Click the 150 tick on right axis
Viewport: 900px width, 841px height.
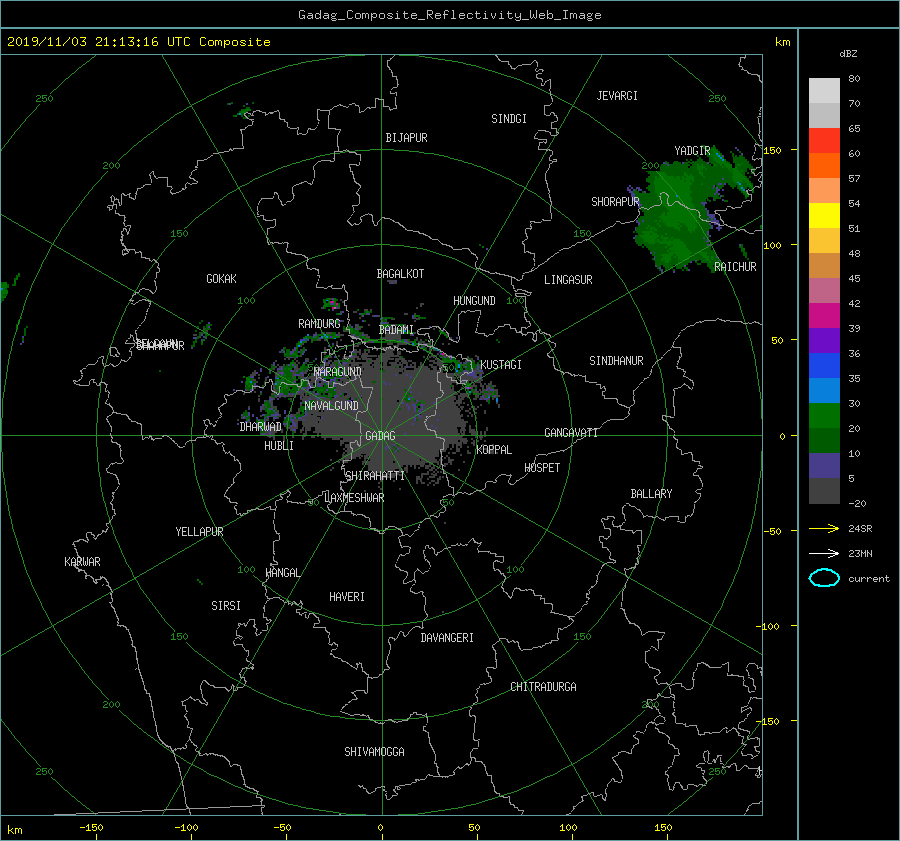point(772,150)
